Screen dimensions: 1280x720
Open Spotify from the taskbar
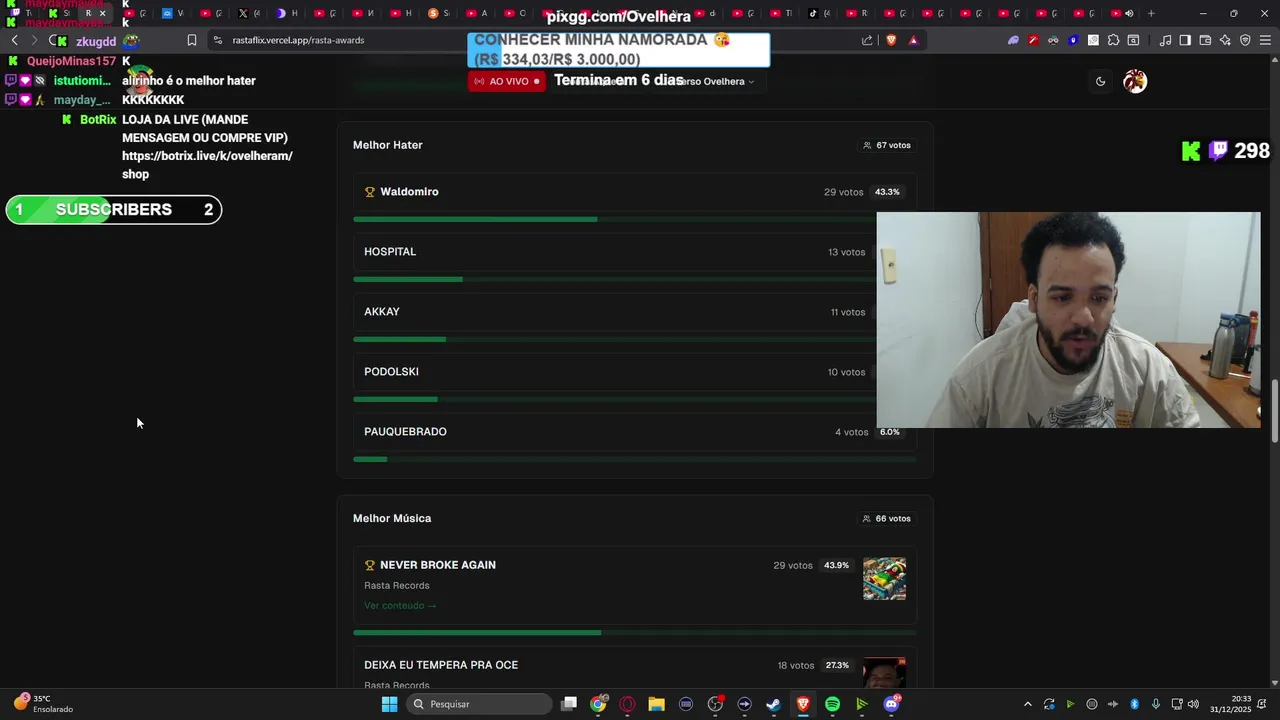click(x=832, y=704)
